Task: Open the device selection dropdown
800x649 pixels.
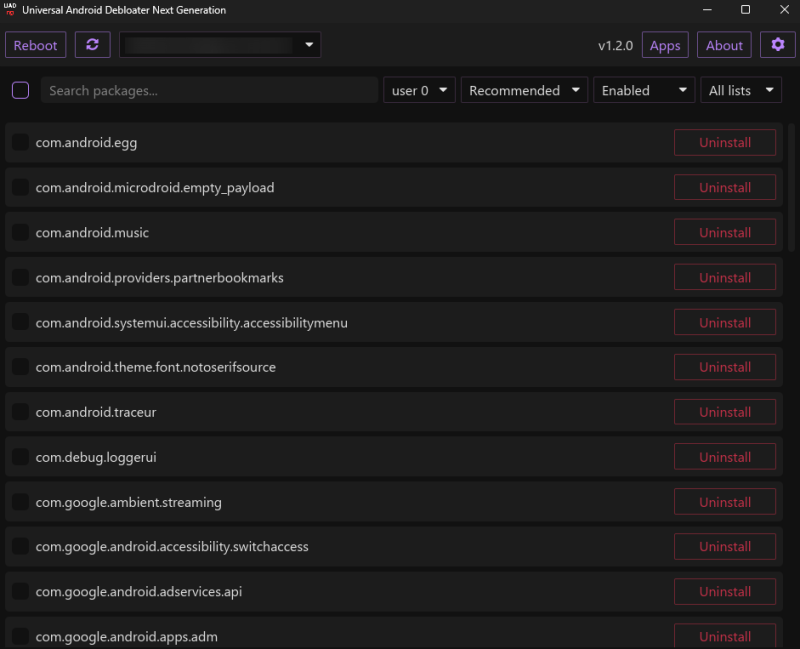Action: coord(220,45)
